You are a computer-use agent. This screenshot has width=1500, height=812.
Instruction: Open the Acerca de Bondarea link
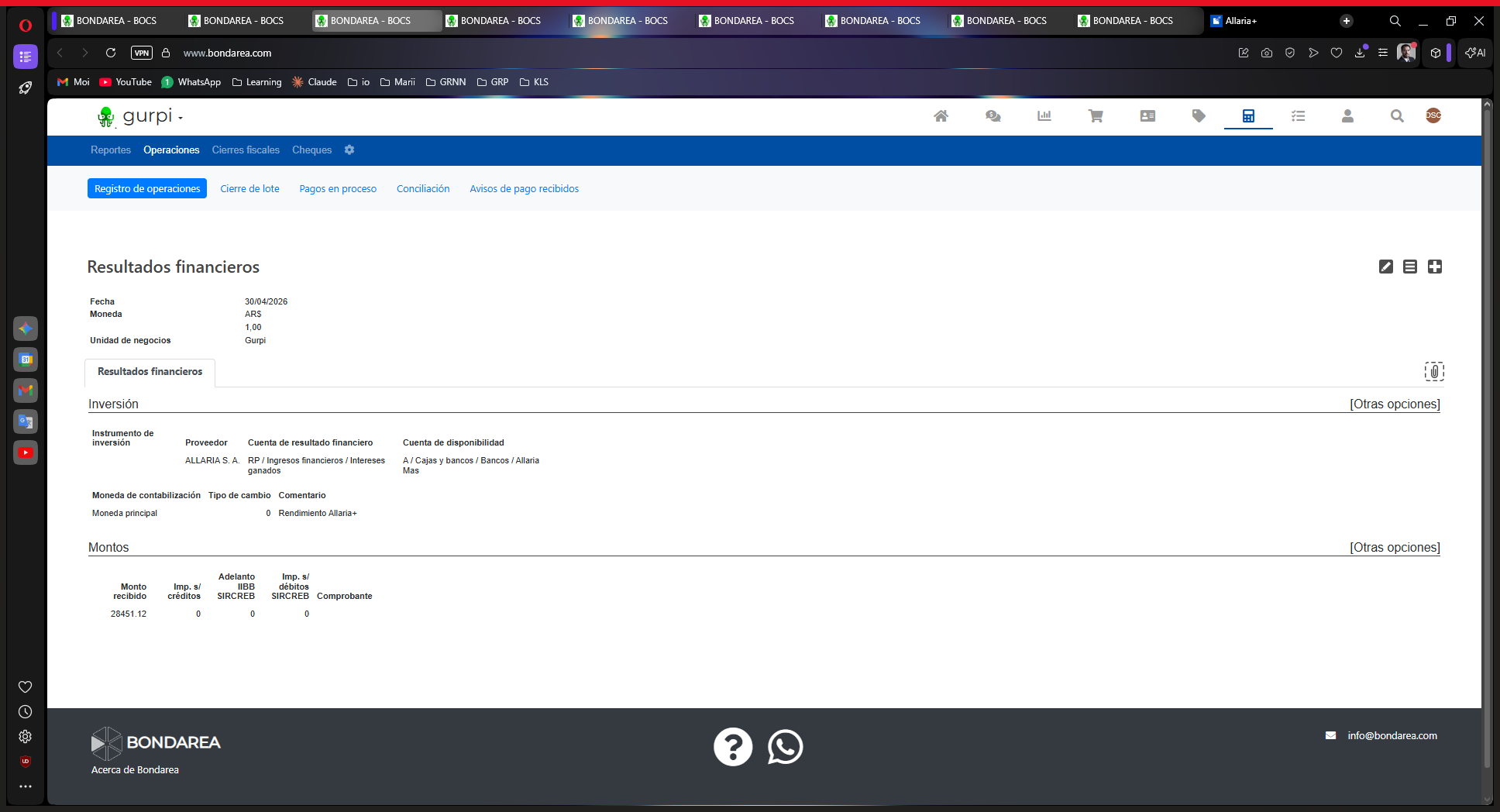click(135, 770)
